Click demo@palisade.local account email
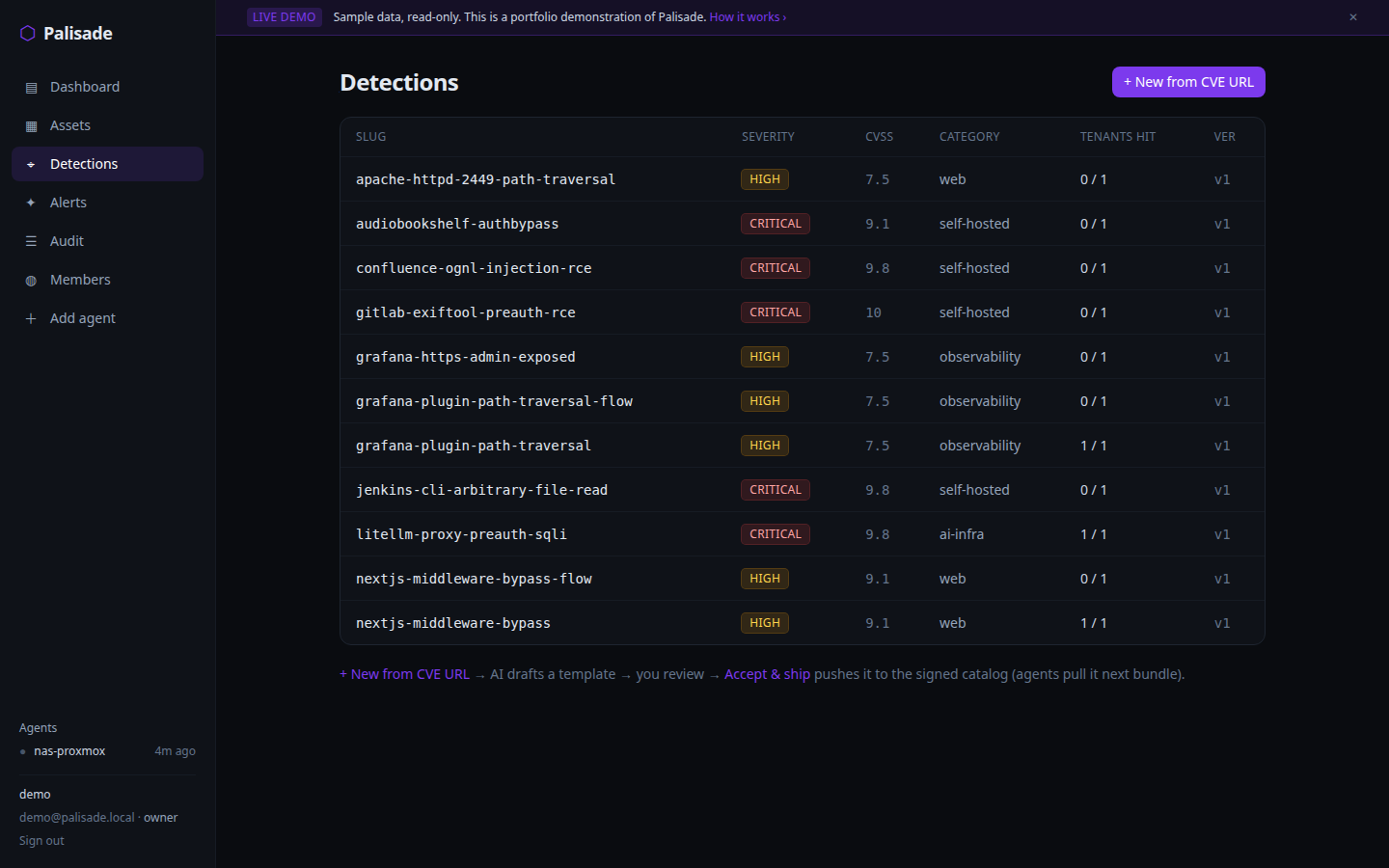 pos(77,818)
